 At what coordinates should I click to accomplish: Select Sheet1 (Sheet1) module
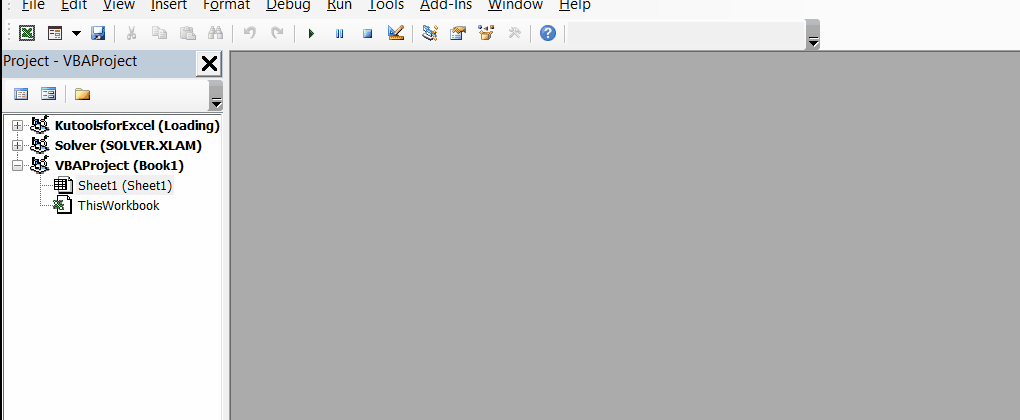[125, 186]
